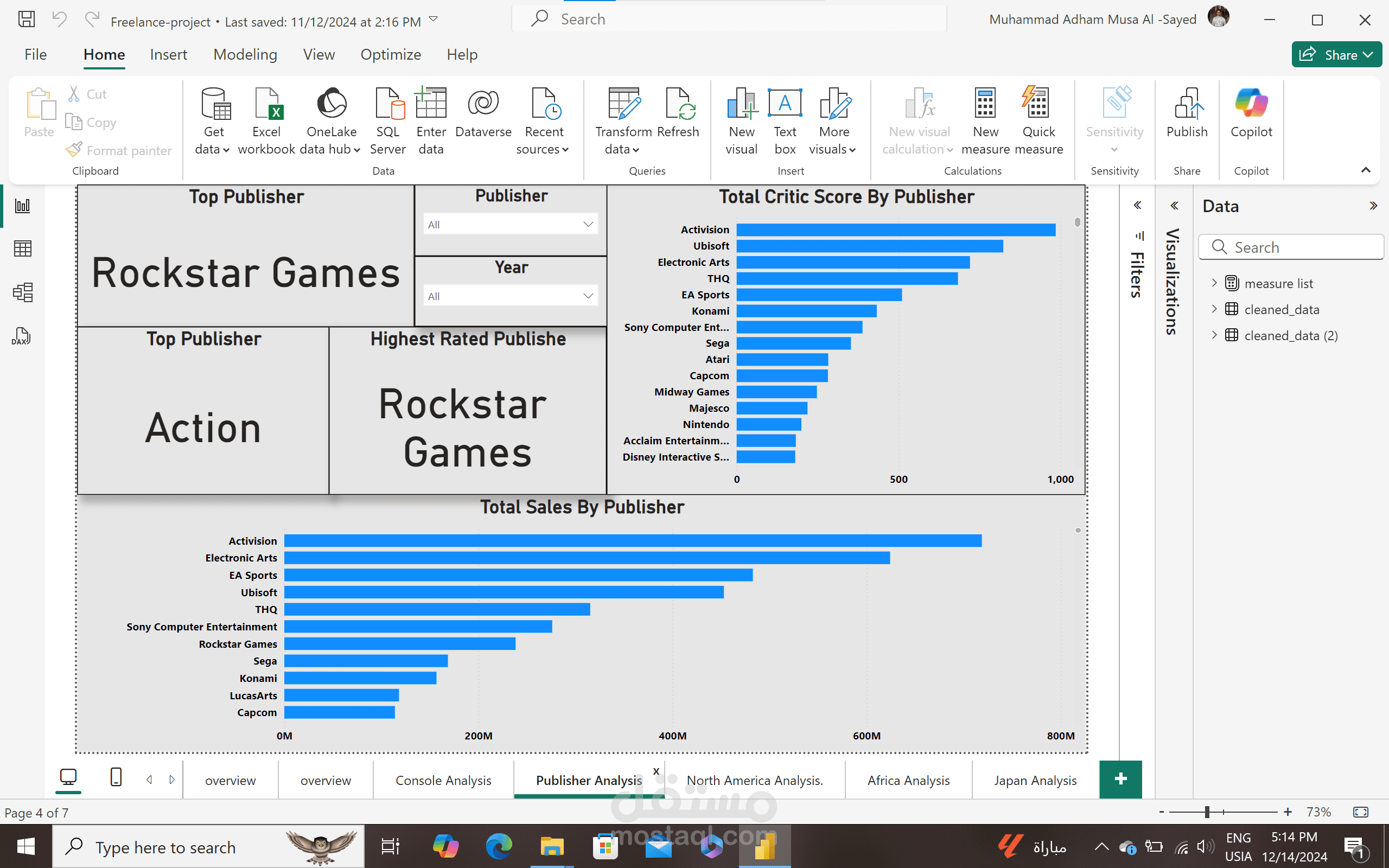Expand the Filters pane
The image size is (1389, 868).
[1137, 205]
